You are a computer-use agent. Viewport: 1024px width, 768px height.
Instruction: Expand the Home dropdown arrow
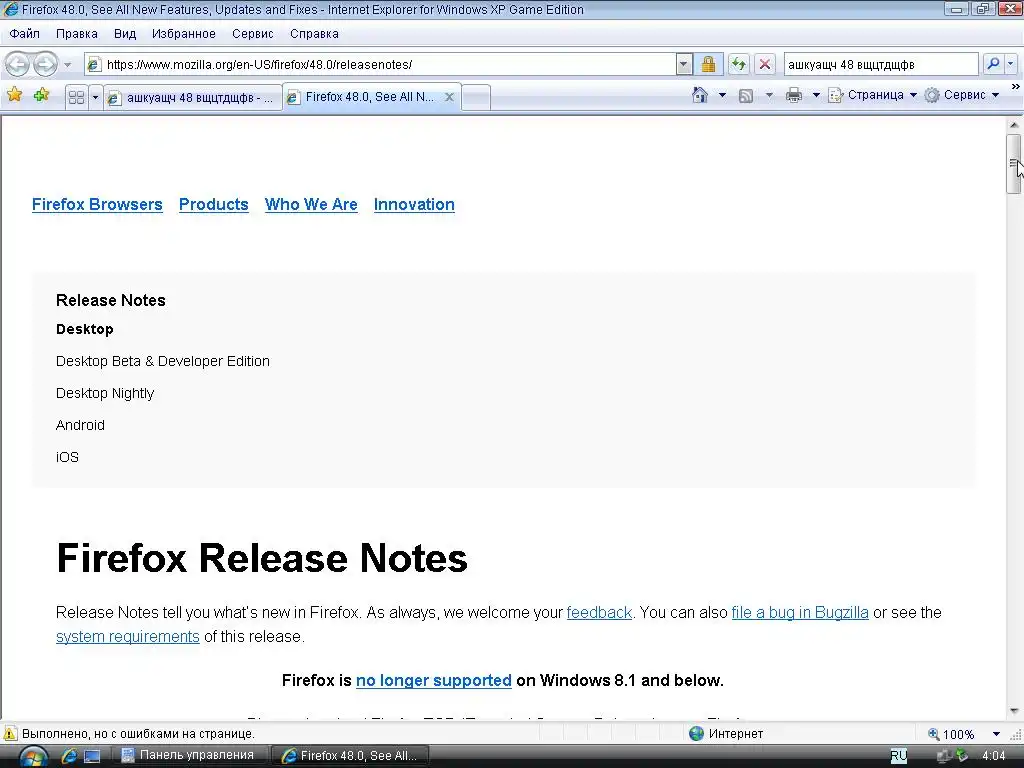point(722,95)
